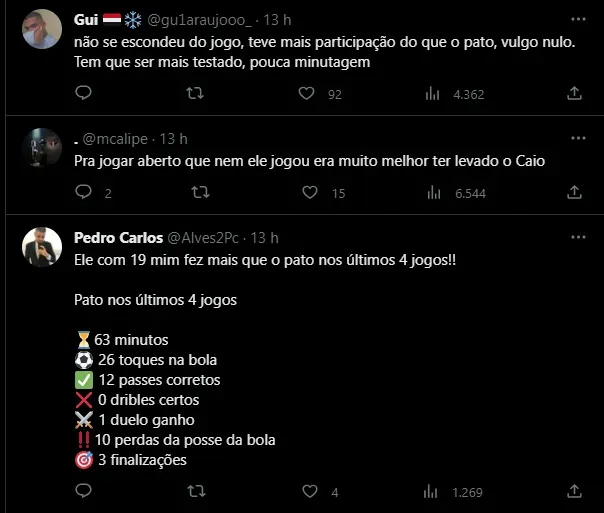The width and height of the screenshot is (604, 513).
Task: Open more options on Gui's tweet
Action: (x=577, y=20)
